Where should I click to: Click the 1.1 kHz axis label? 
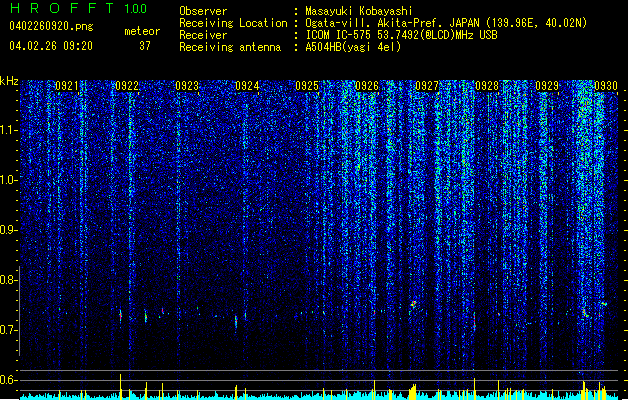9,130
